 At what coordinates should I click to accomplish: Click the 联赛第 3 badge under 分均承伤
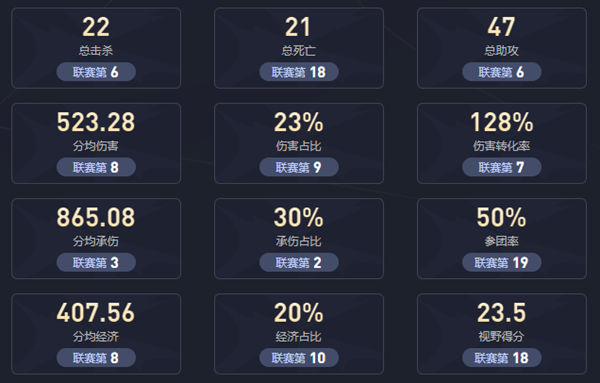coord(96,262)
